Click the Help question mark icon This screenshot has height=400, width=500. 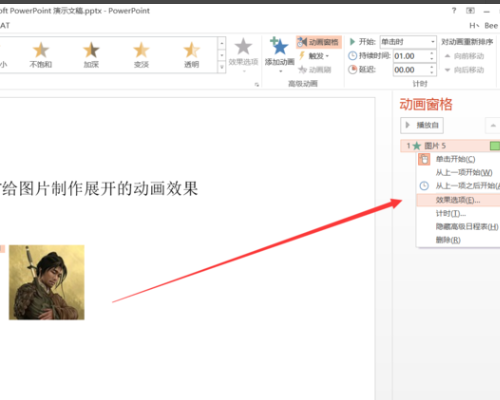pos(454,11)
